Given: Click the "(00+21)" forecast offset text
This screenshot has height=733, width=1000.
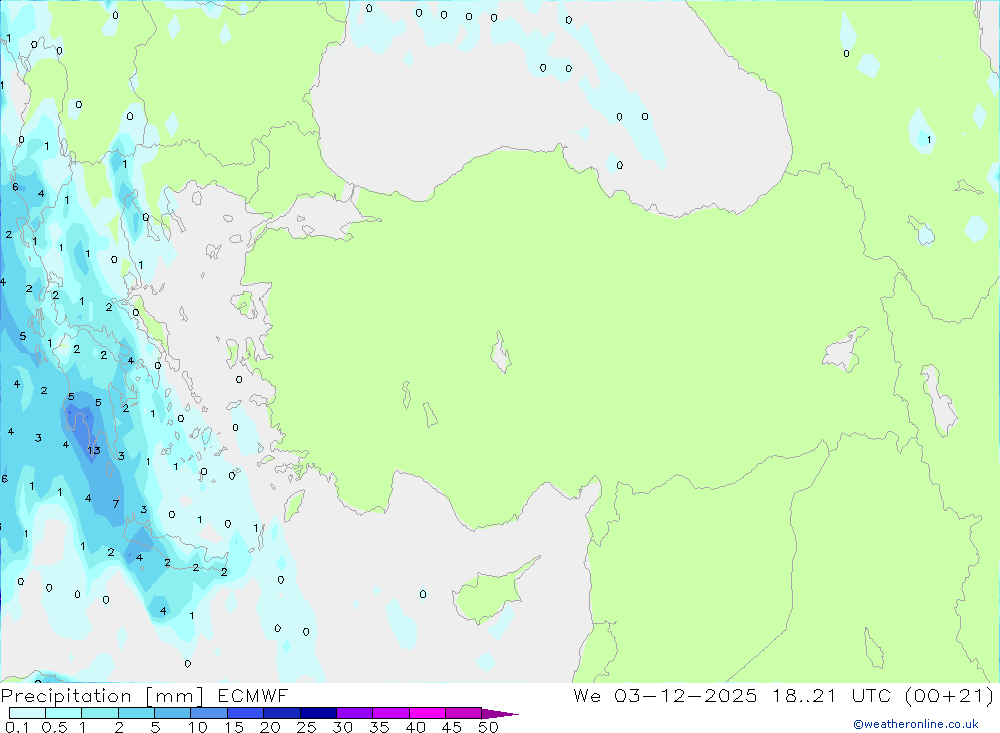Looking at the screenshot, I should point(950,696).
